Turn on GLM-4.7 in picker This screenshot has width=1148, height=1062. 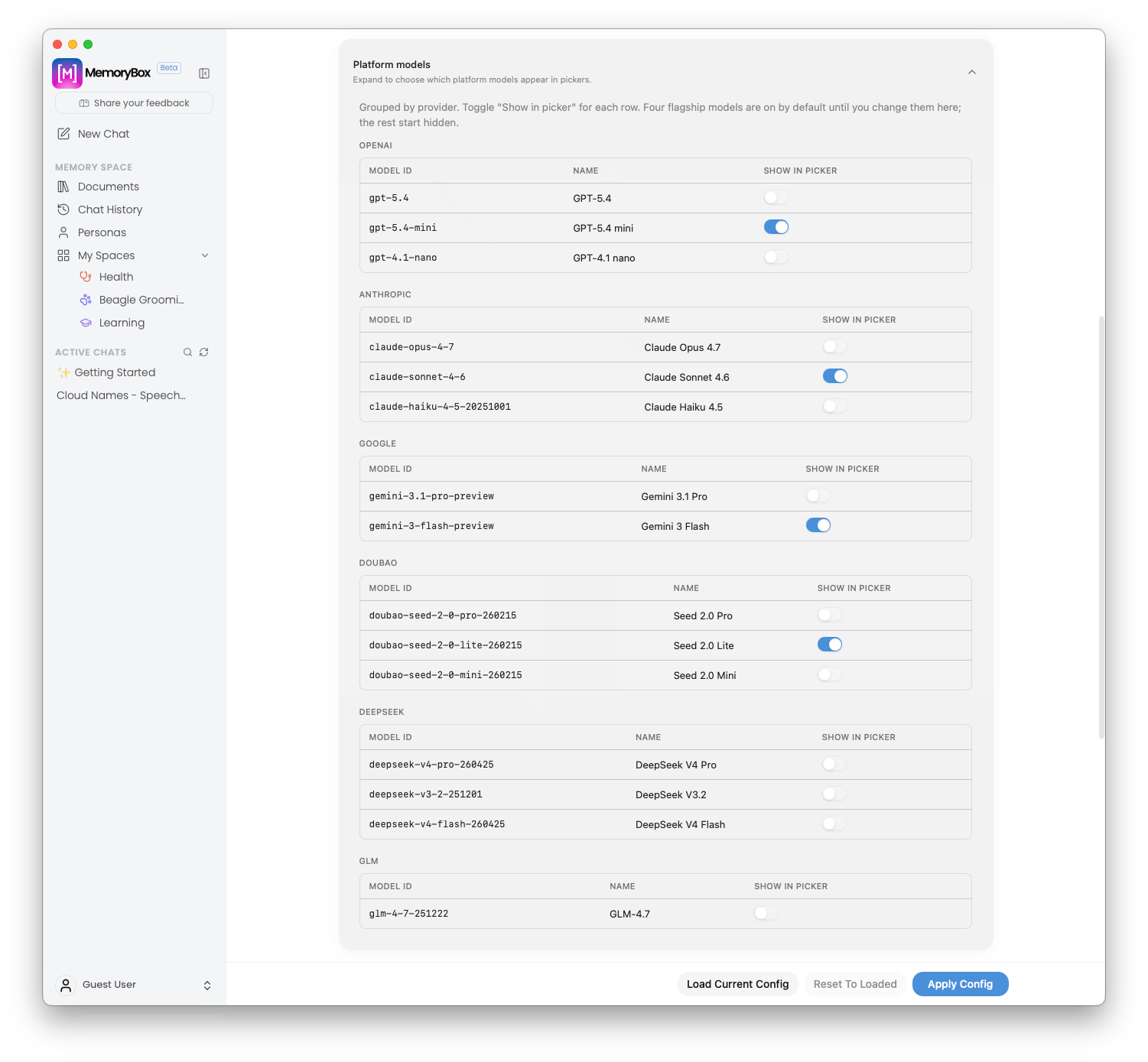coord(766,914)
